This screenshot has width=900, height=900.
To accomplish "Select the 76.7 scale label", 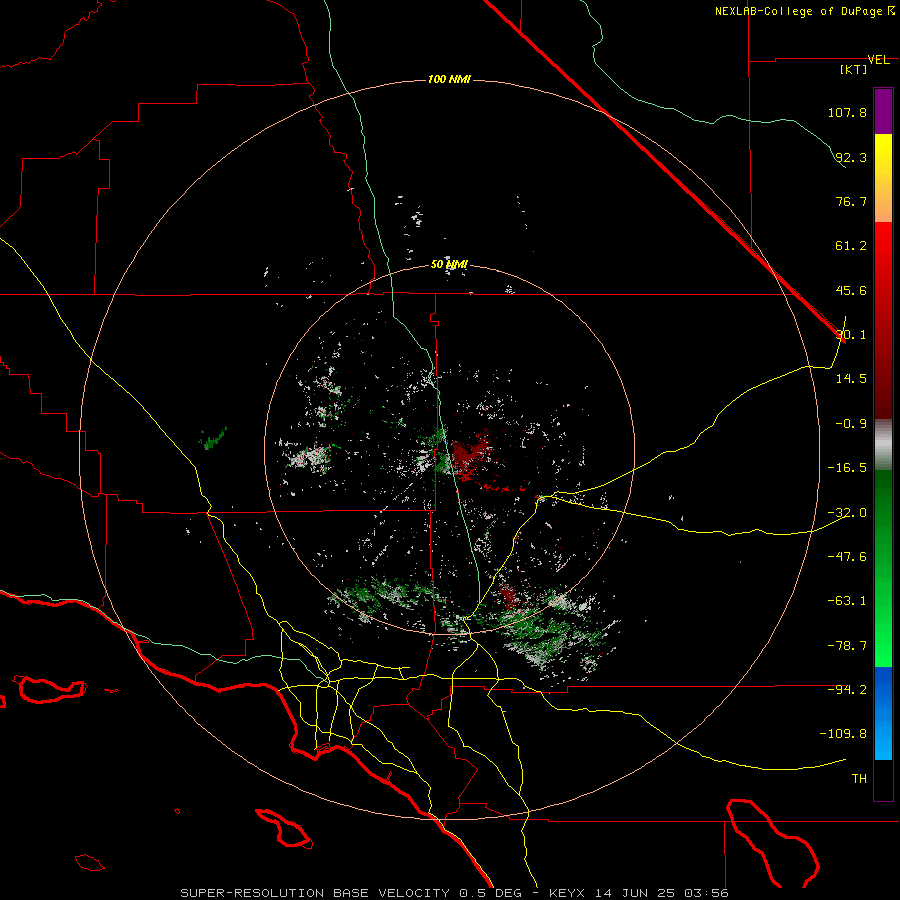I will [851, 201].
